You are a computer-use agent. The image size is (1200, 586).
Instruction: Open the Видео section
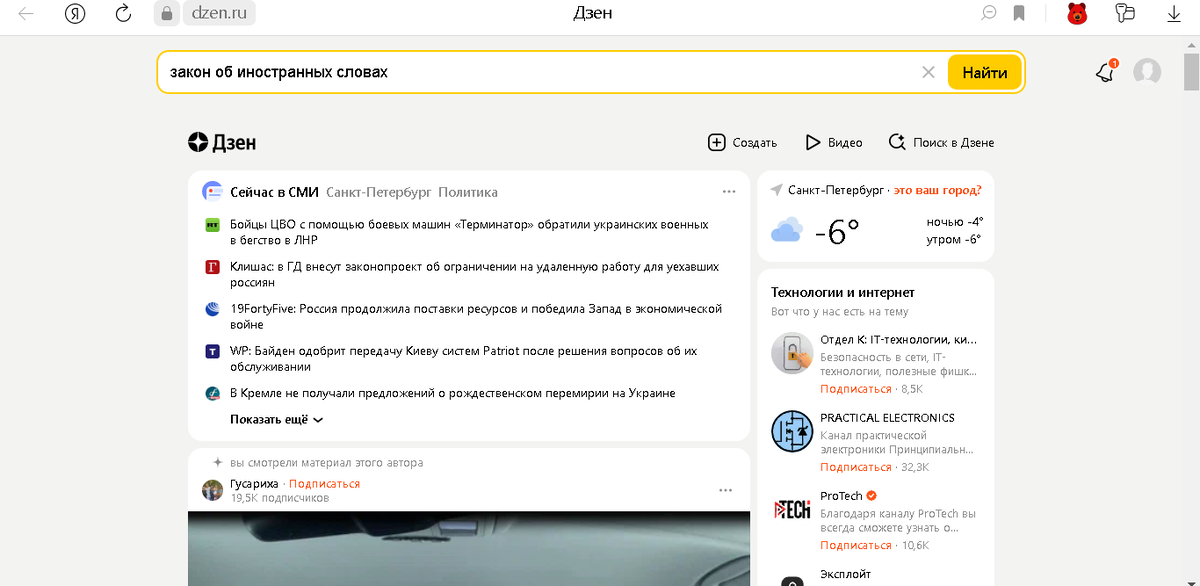pyautogui.click(x=834, y=142)
